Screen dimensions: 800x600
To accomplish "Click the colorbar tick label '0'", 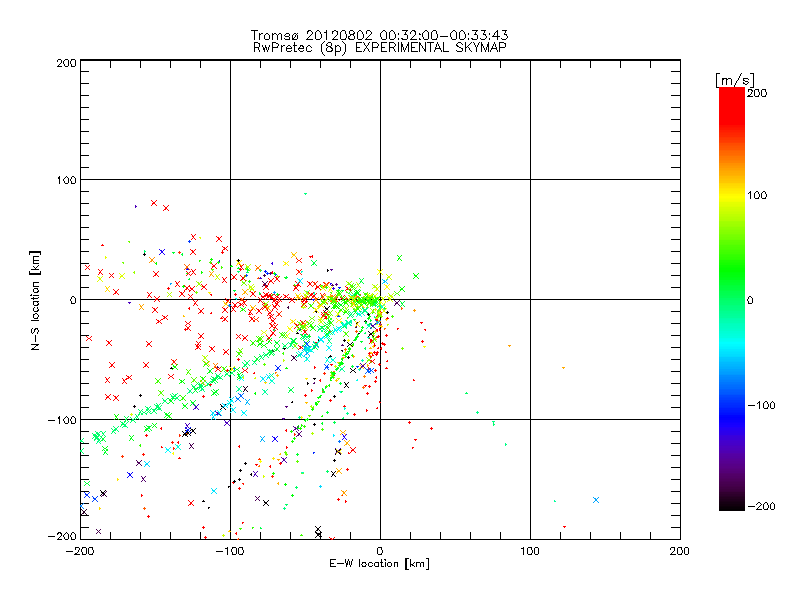I will click(x=750, y=301).
